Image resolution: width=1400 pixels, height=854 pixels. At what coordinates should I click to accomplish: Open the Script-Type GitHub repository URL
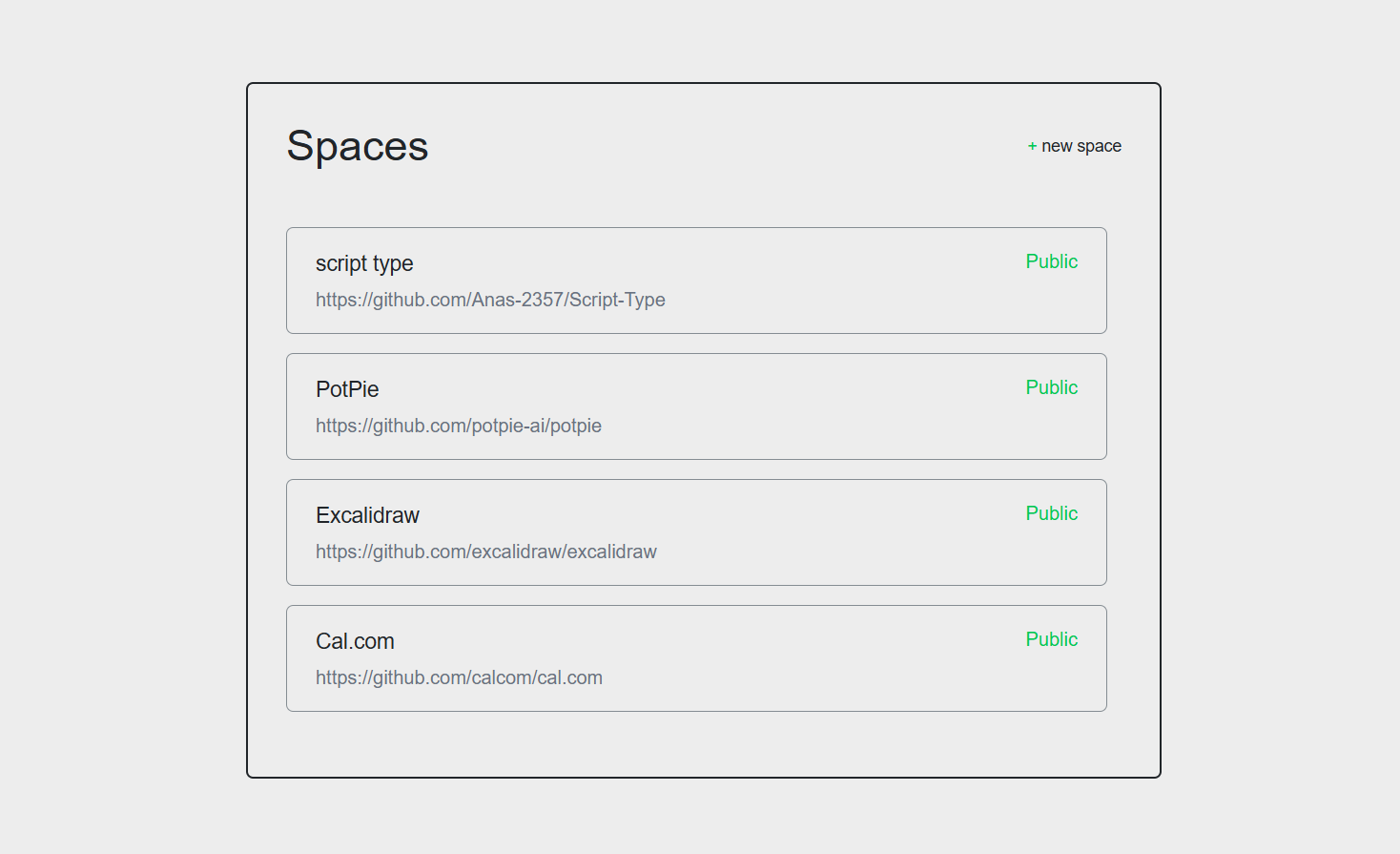coord(490,300)
